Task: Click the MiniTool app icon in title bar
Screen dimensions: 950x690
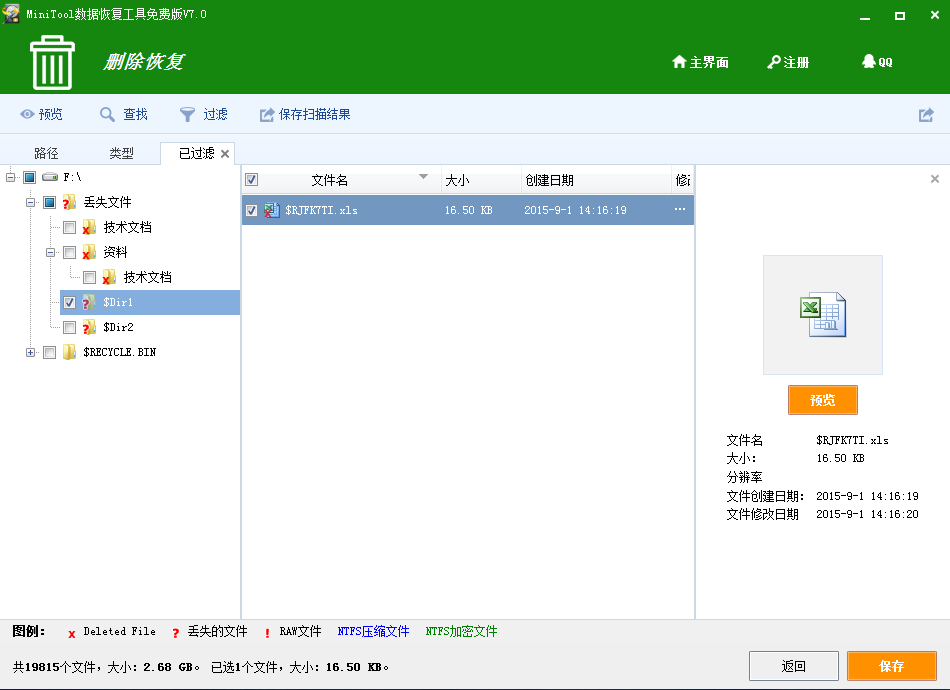Action: 12,13
